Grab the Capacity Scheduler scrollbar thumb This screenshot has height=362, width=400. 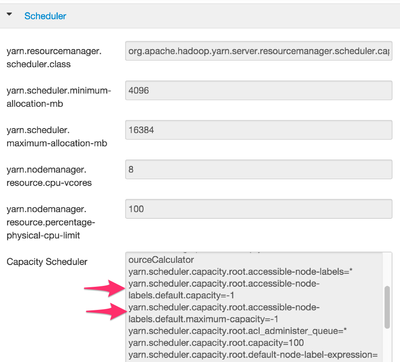coord(387,307)
